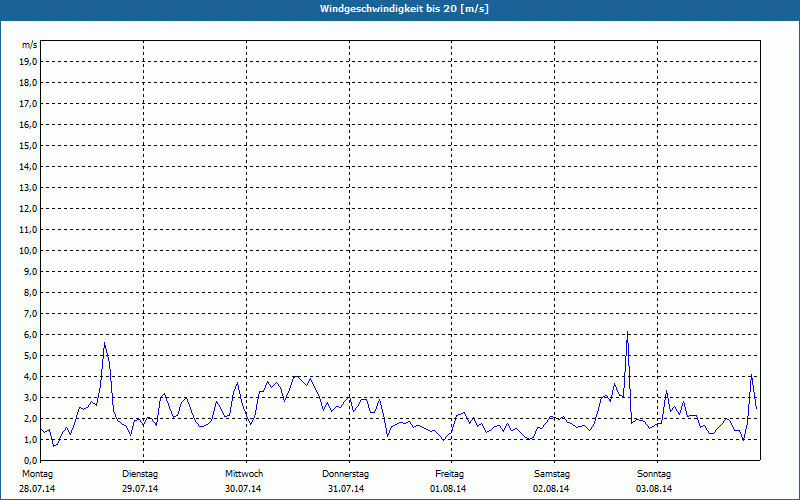
Task: Select the 1,0 axis value
Action: click(29, 439)
